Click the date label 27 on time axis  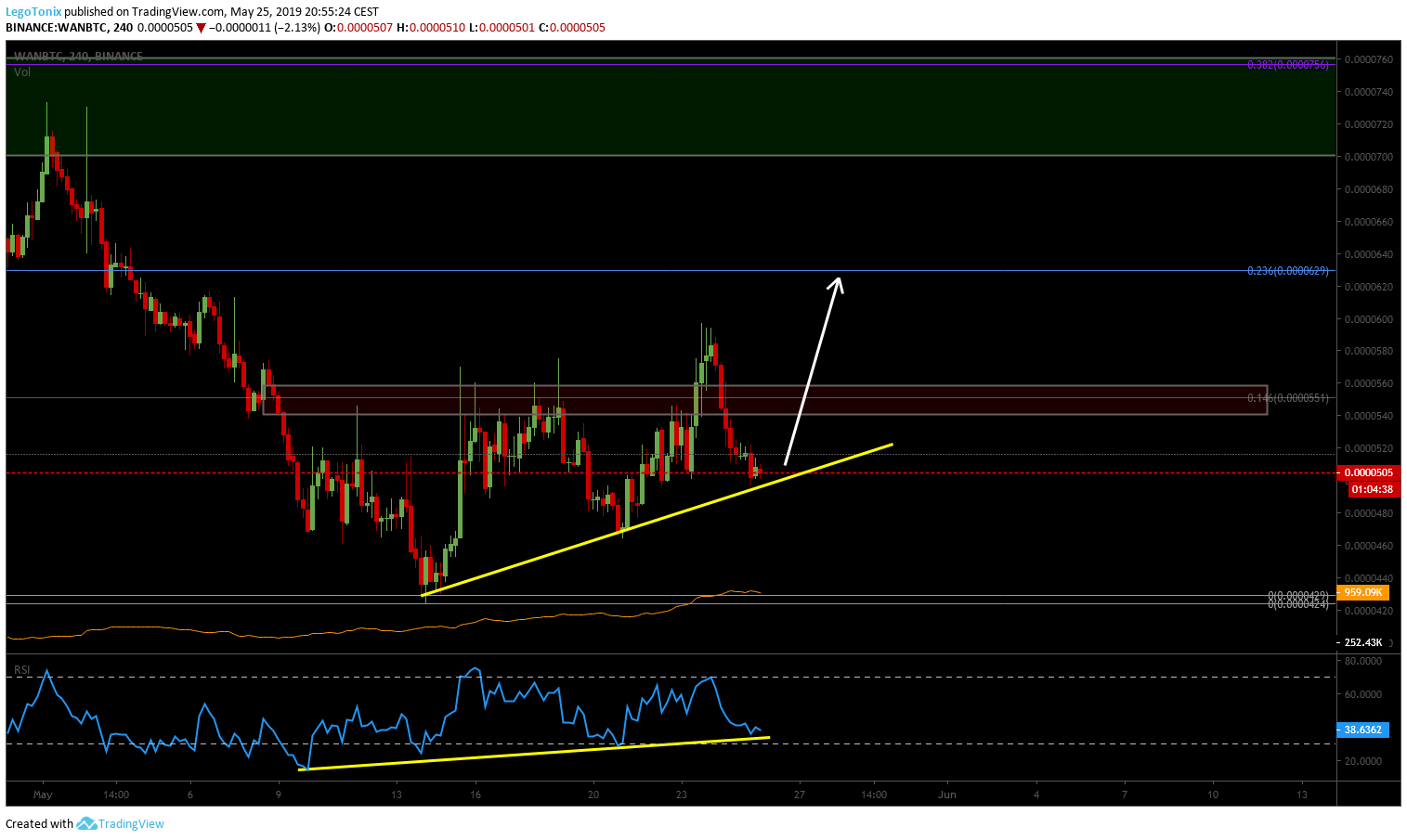(800, 795)
